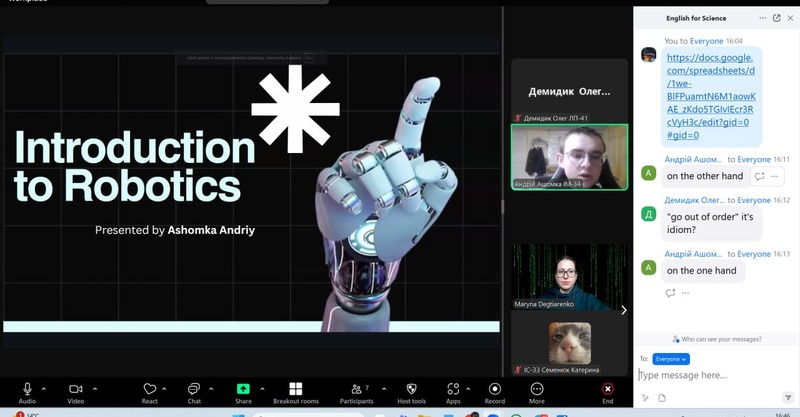Viewport: 800px width, 417px height.
Task: Open the Everyone recipient dropdown
Action: pos(671,359)
